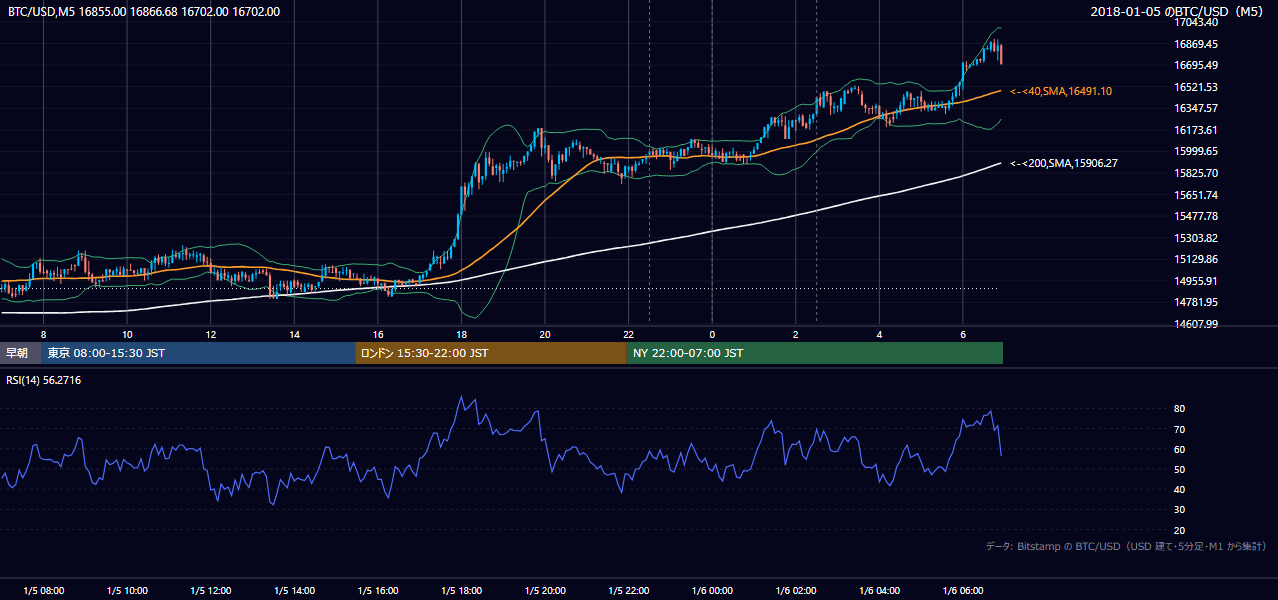Click the 1/5 18:00 bottom time label
The image size is (1278, 600).
tap(461, 591)
